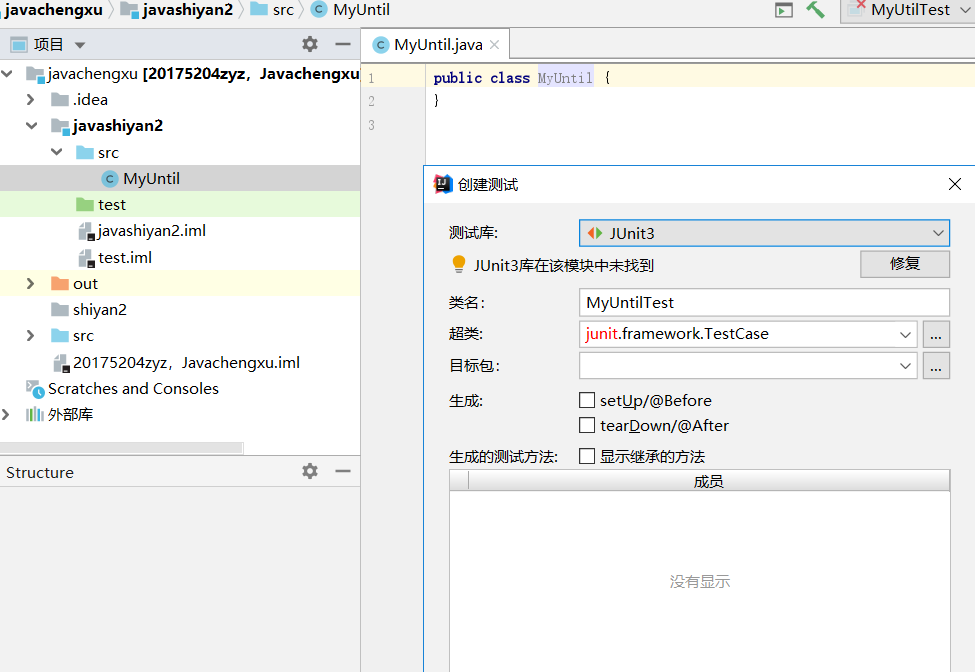Click the shiyan2 folder icon
This screenshot has width=975, height=672.
coord(60,310)
